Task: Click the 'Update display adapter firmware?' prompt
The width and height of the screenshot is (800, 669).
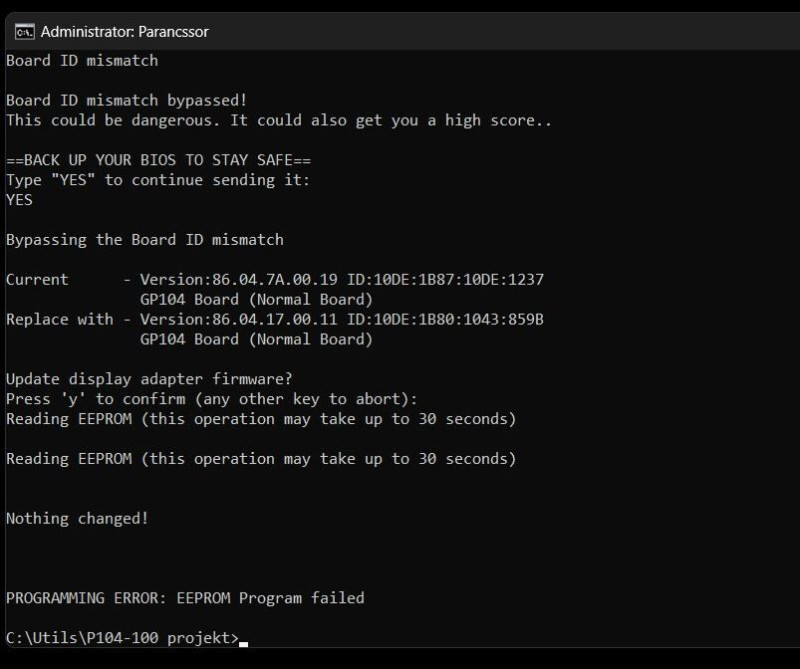Action: point(149,379)
